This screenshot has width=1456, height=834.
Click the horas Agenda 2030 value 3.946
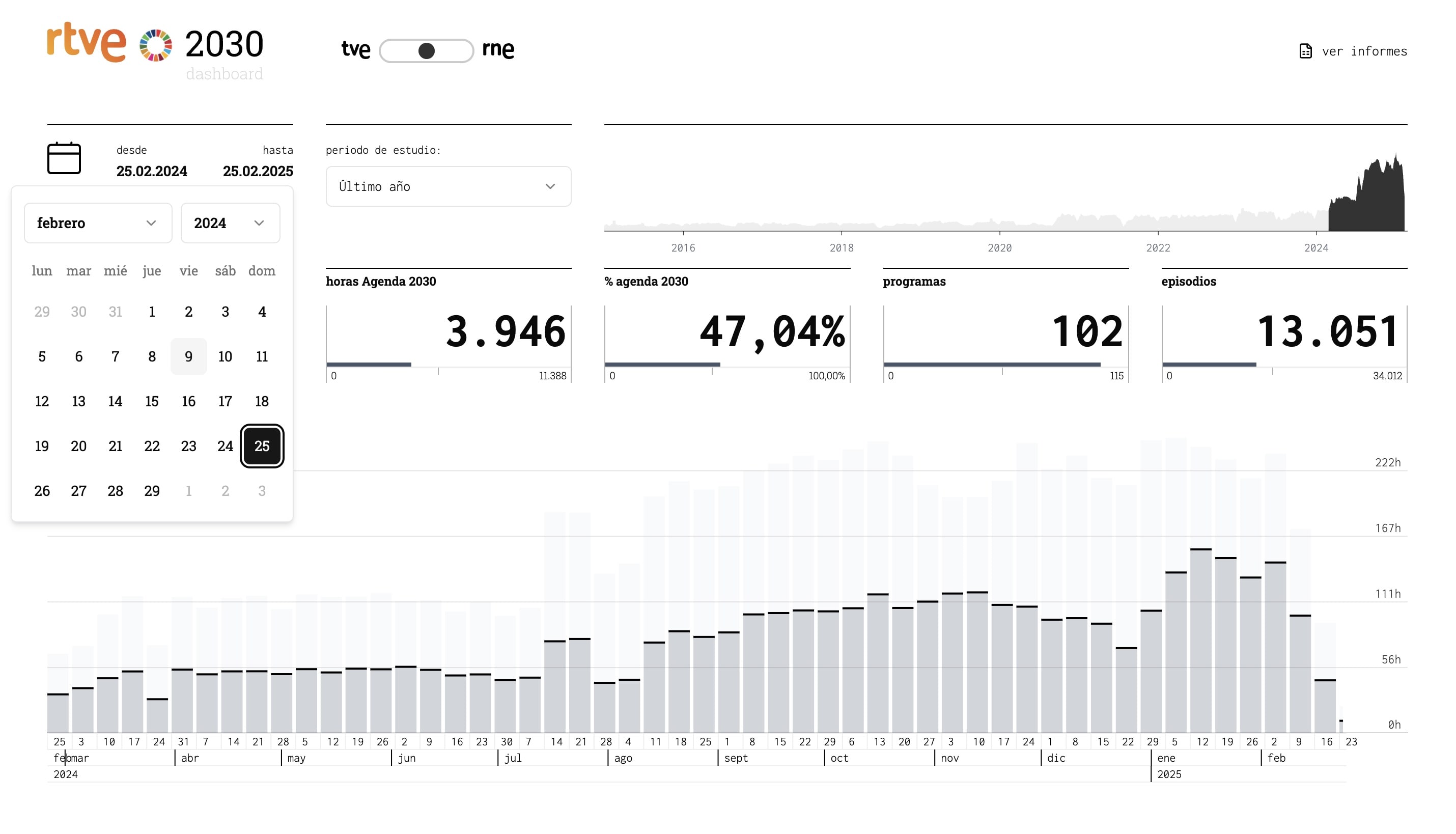[x=506, y=331]
